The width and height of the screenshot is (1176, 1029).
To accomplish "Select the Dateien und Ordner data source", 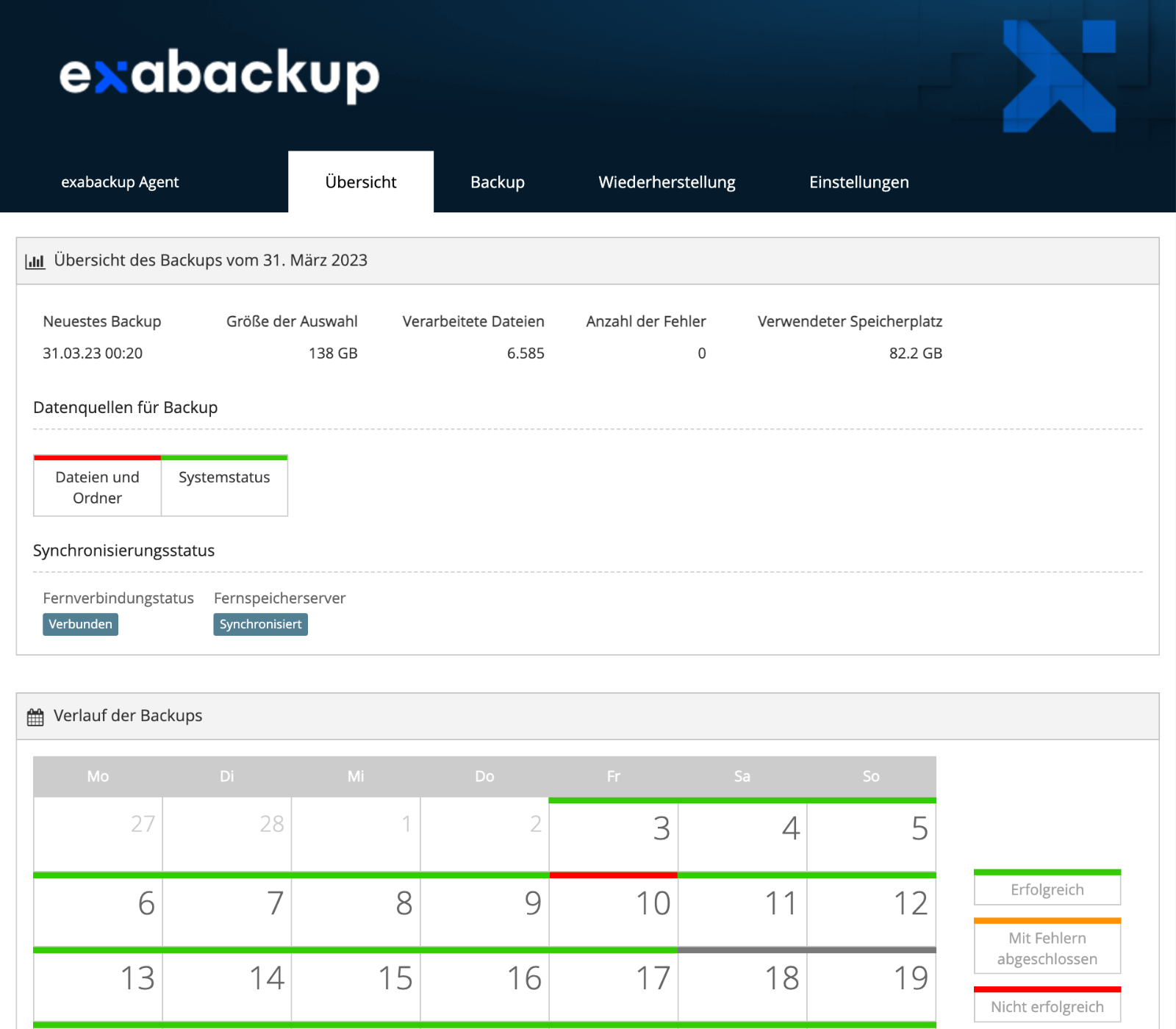I will 97,487.
